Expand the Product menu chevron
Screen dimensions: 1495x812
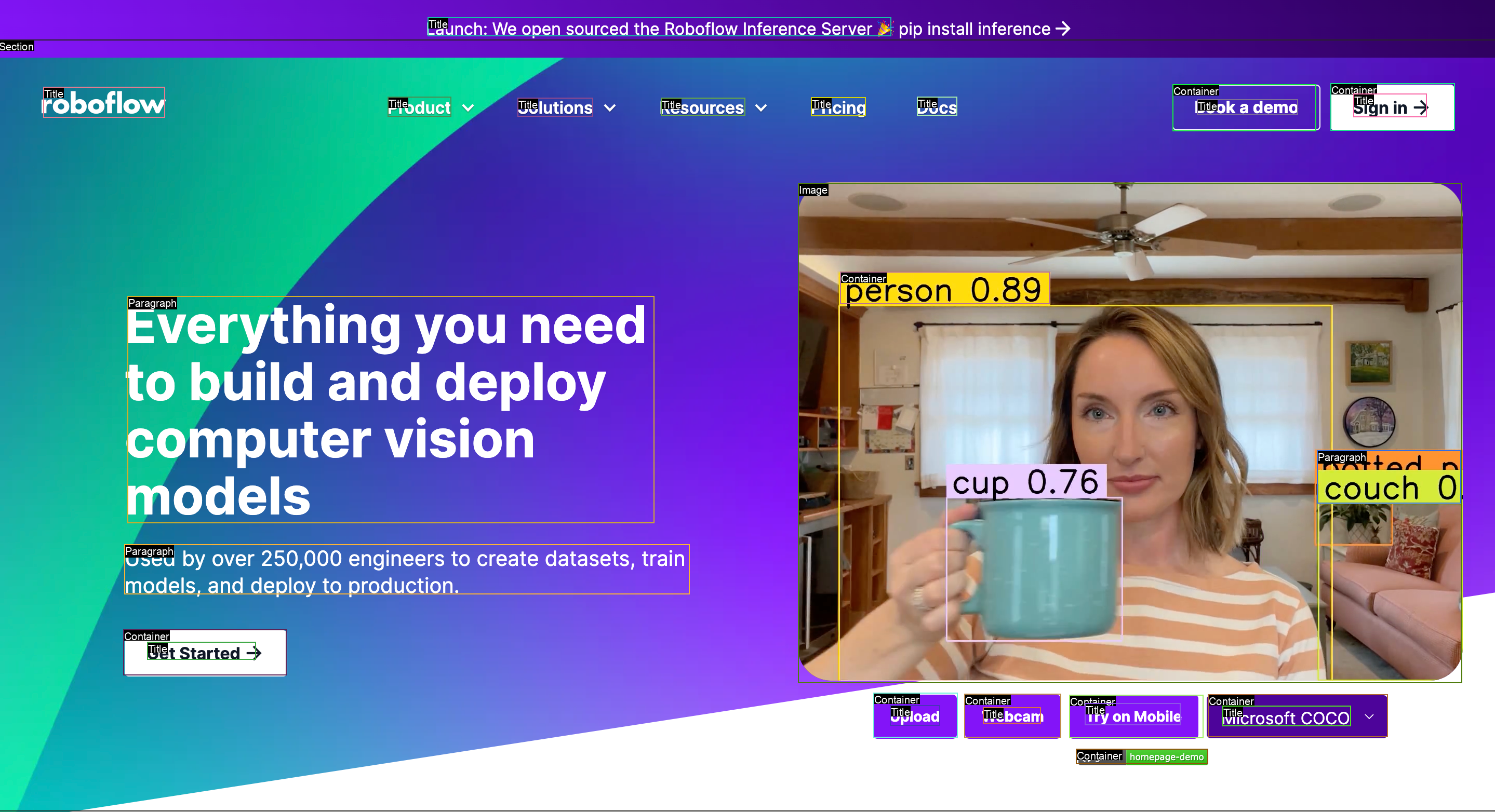click(469, 108)
